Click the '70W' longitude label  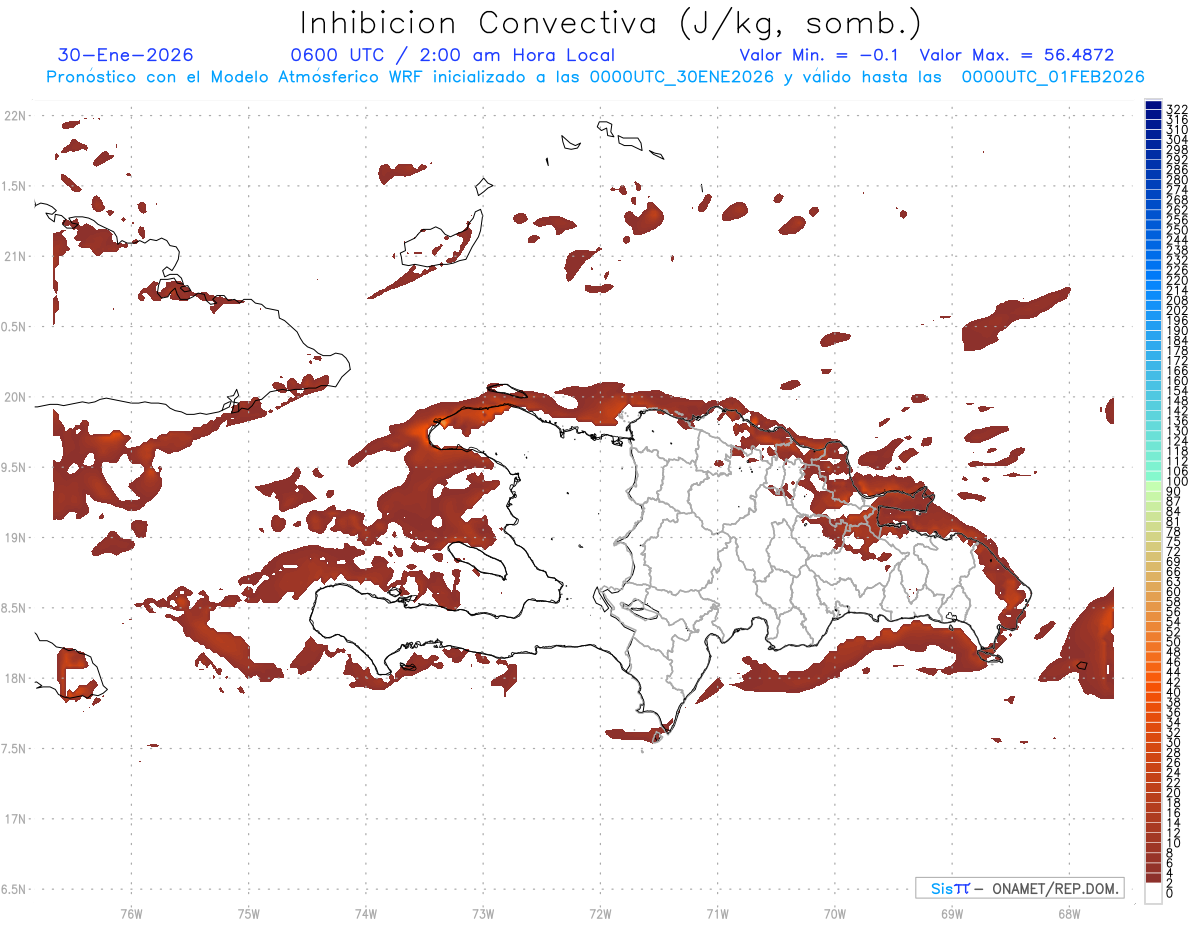(835, 913)
